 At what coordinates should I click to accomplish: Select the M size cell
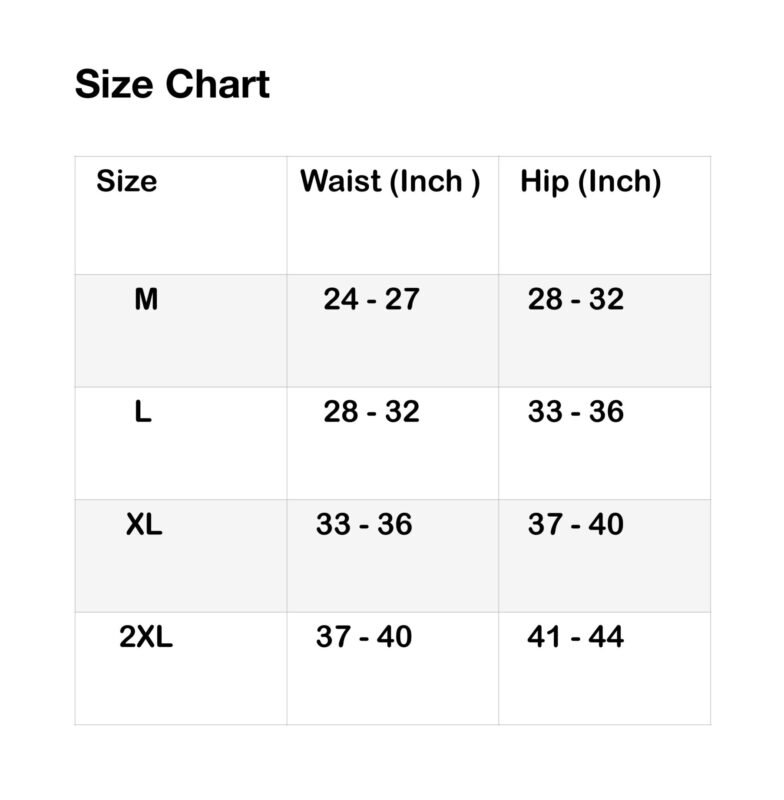pos(146,299)
